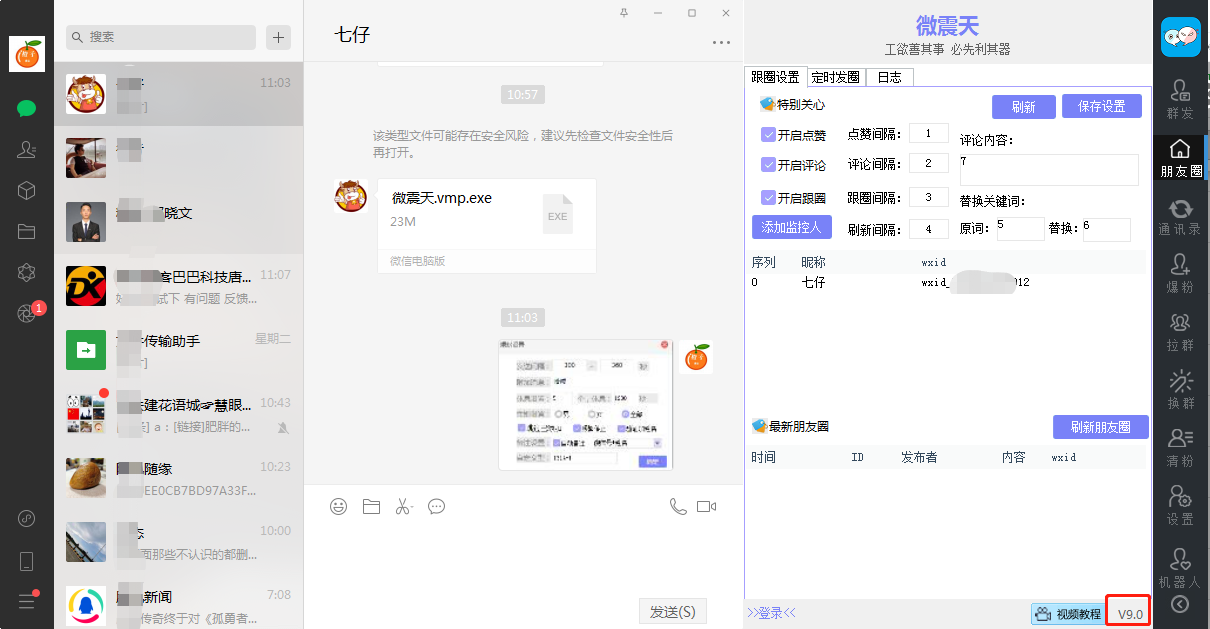Uncheck the 开启点赞 checkbox

pyautogui.click(x=768, y=135)
